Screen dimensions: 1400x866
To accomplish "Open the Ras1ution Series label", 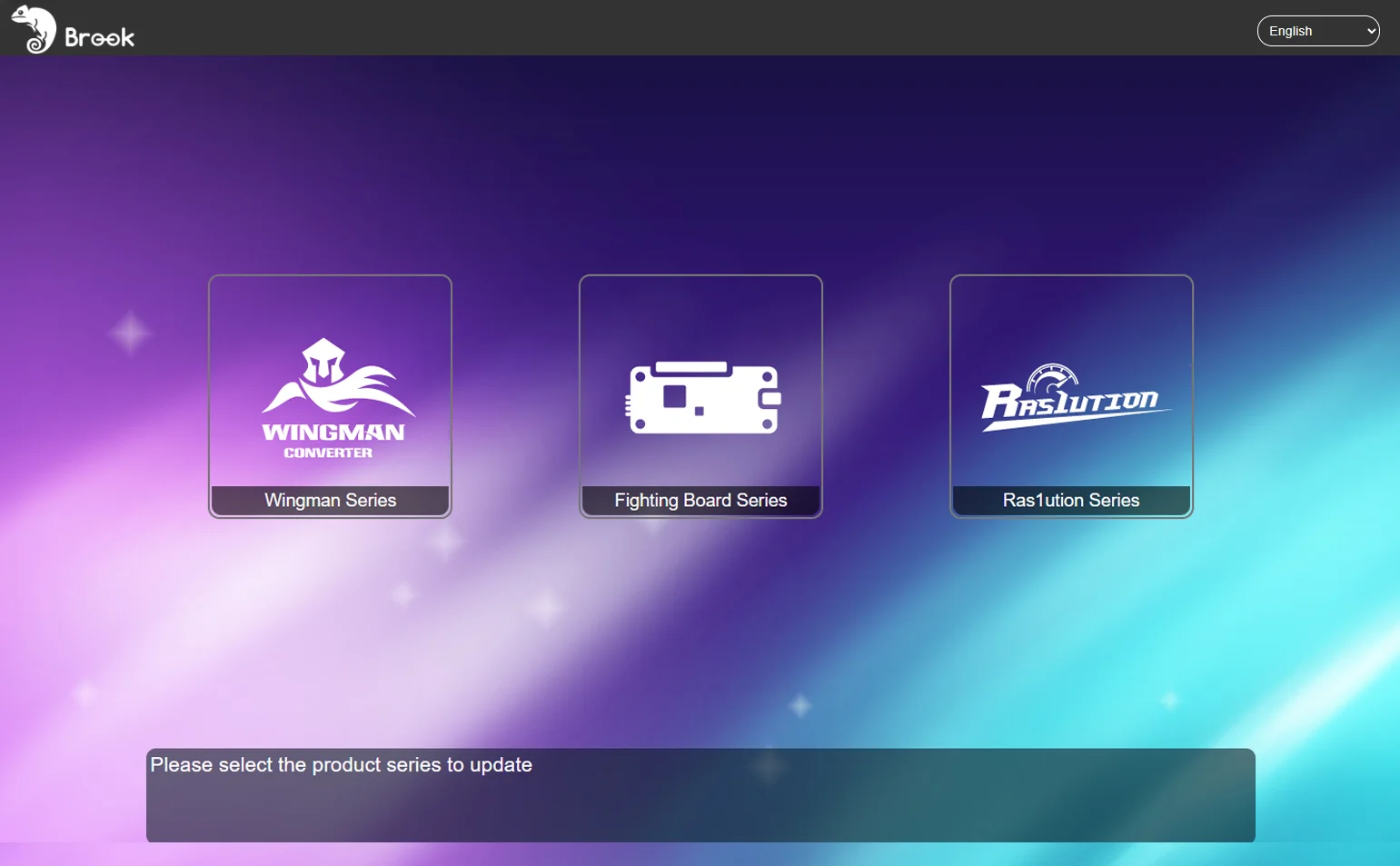I will point(1071,501).
